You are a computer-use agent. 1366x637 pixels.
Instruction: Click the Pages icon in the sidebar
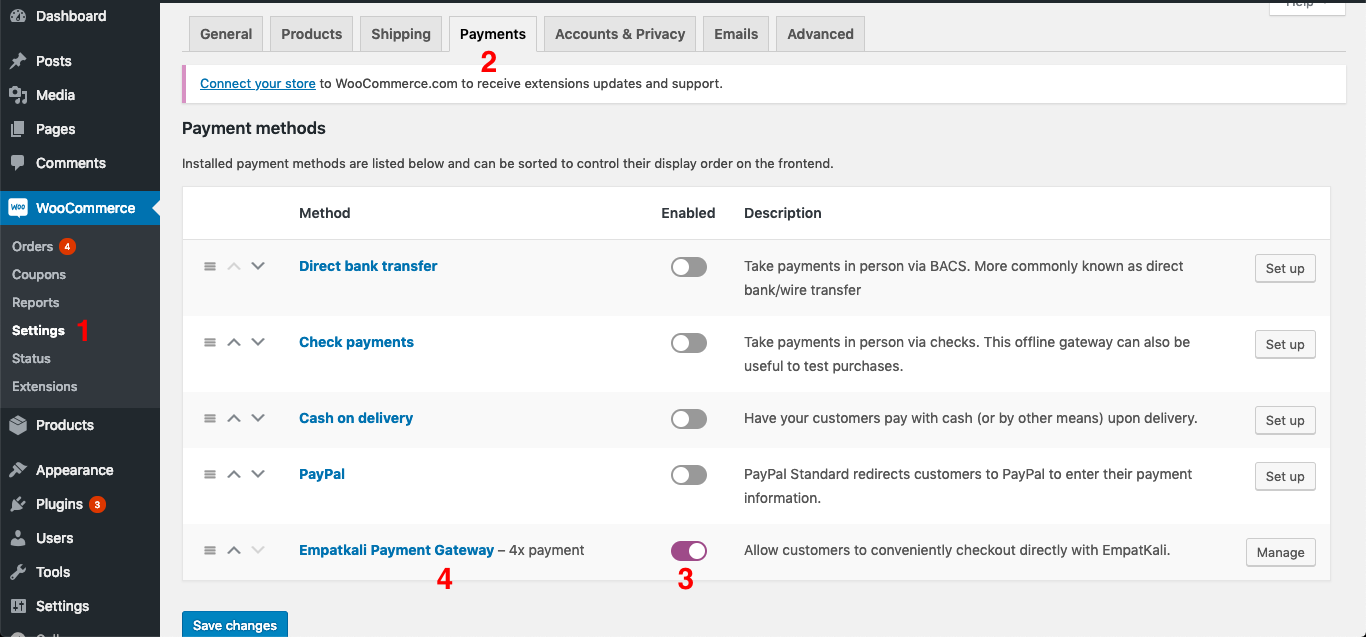(x=18, y=129)
